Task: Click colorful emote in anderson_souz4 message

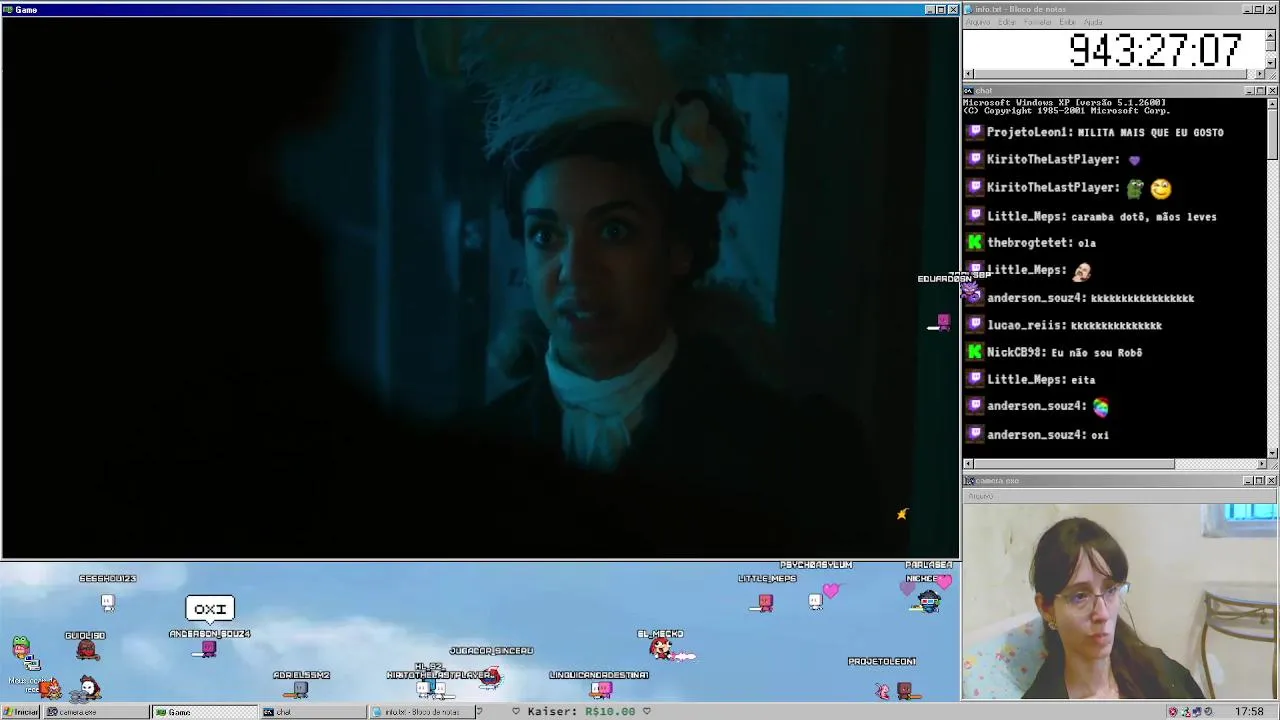Action: tap(1100, 406)
